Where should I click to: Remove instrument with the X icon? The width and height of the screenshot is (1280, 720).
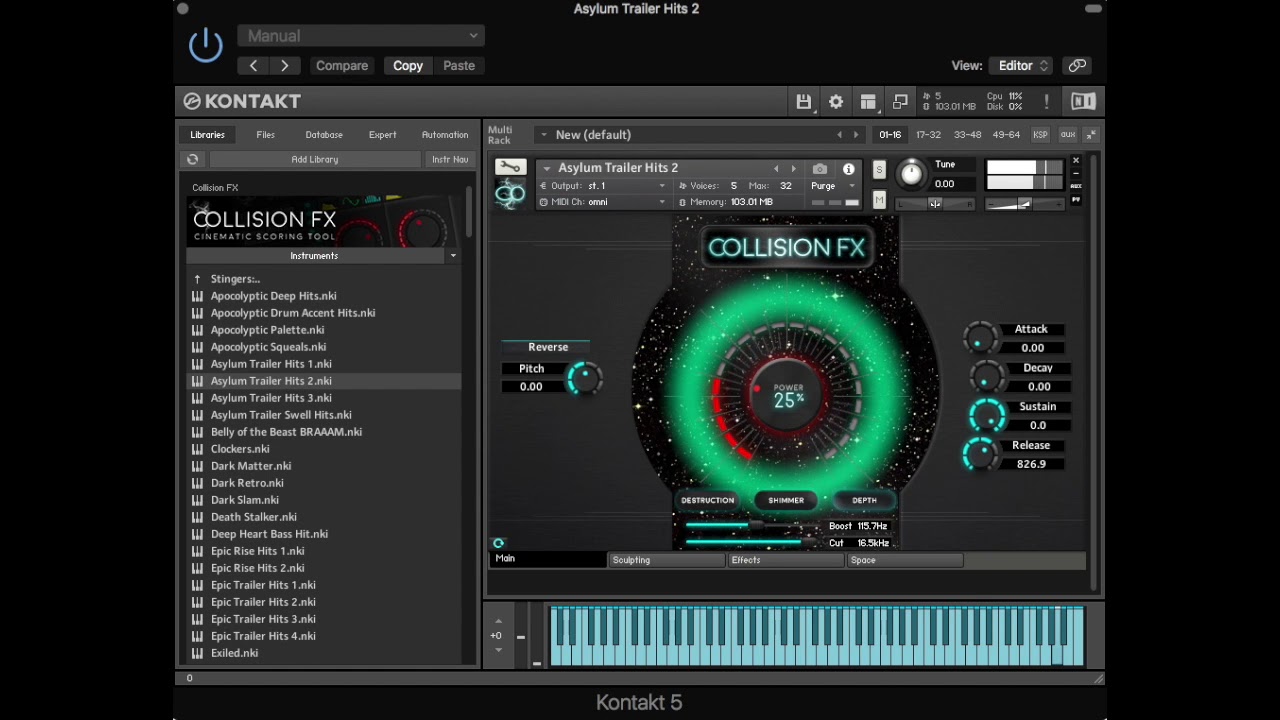(1076, 161)
